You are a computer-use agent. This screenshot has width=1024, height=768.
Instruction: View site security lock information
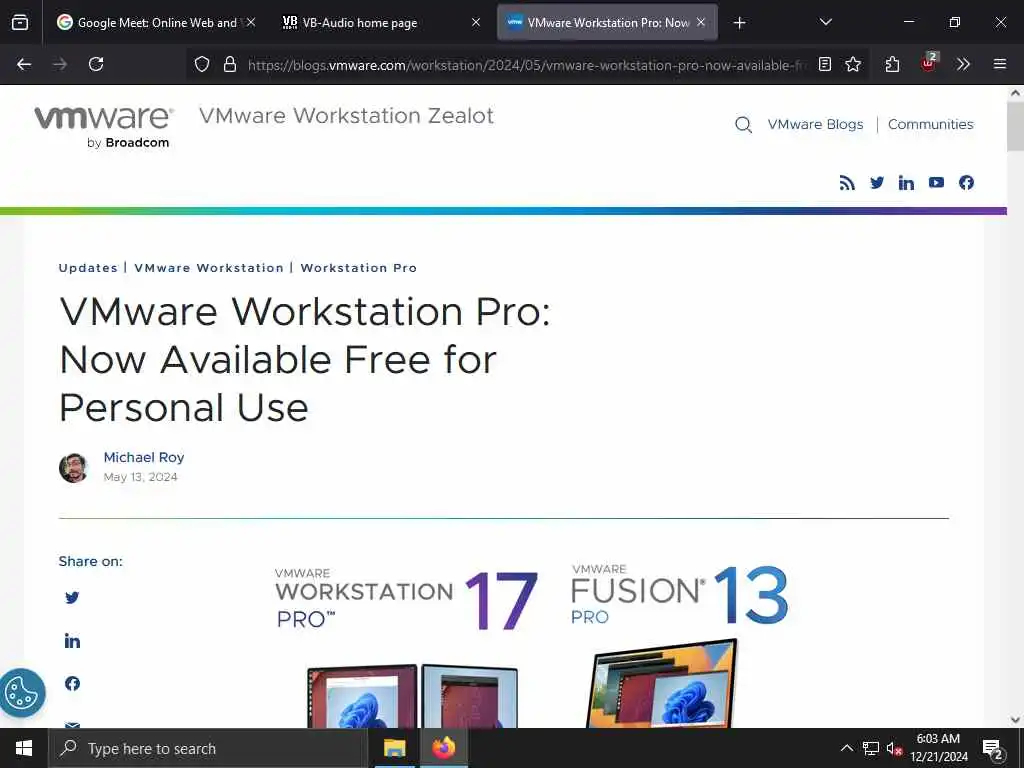(230, 64)
